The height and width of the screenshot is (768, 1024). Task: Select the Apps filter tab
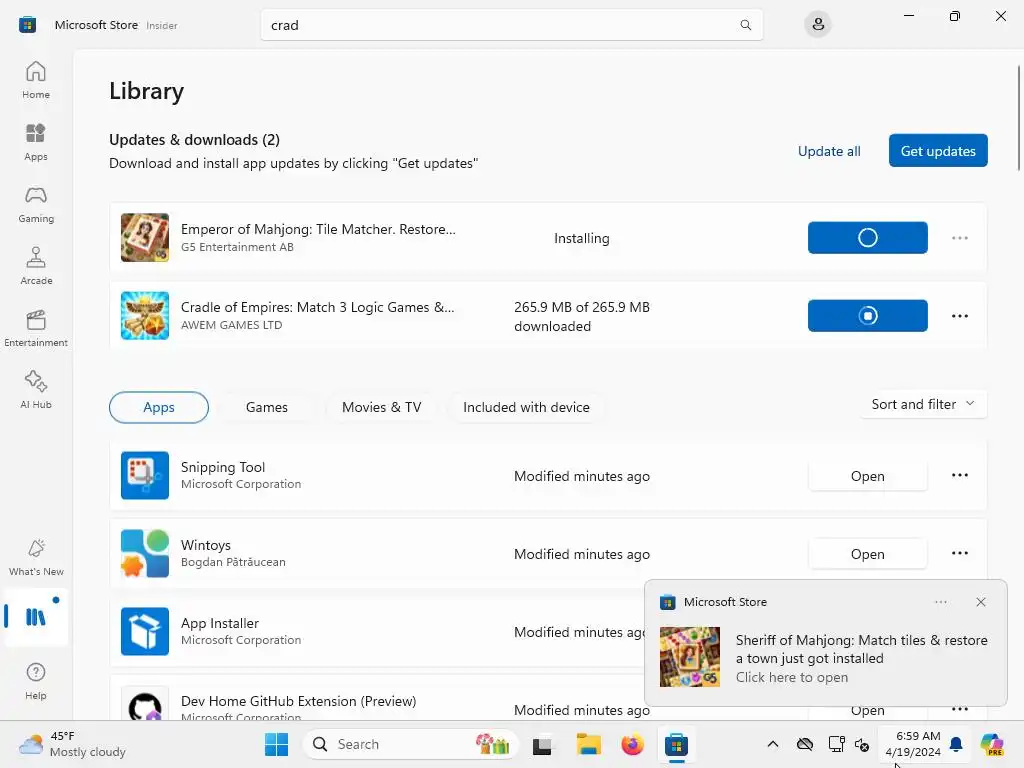point(159,408)
